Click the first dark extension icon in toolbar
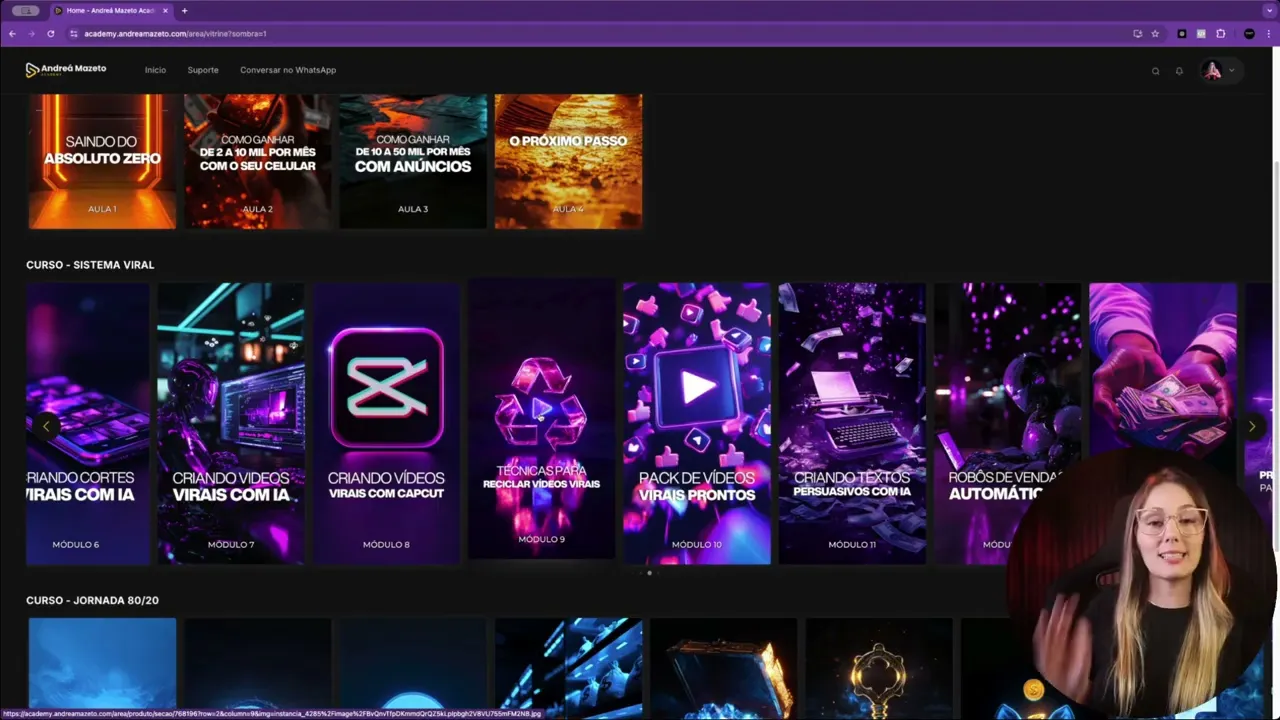1280x720 pixels. (x=1182, y=33)
